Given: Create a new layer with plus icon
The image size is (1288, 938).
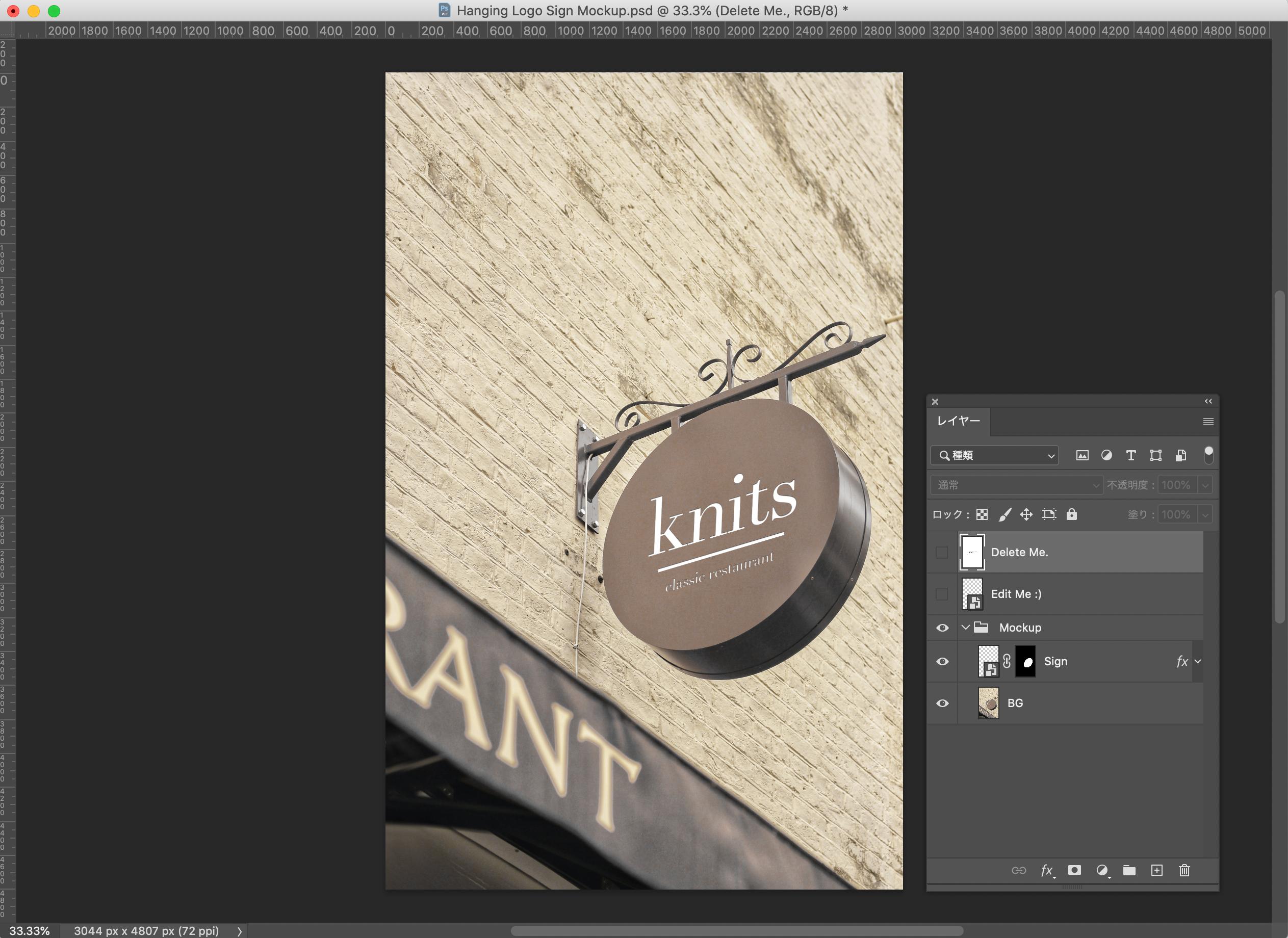Looking at the screenshot, I should click(1157, 870).
